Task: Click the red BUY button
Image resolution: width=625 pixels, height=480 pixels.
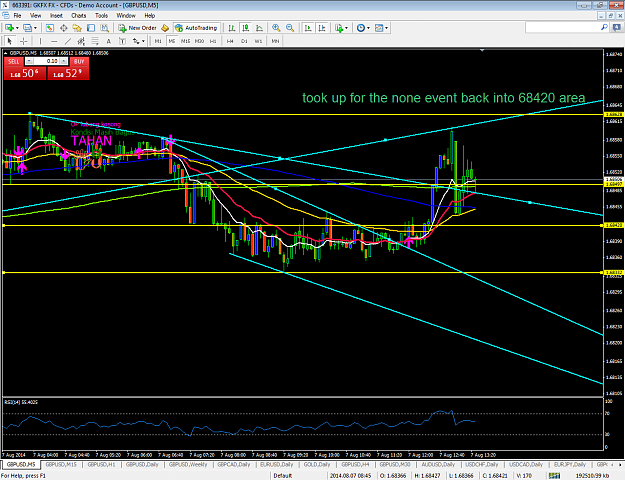Action: point(79,61)
